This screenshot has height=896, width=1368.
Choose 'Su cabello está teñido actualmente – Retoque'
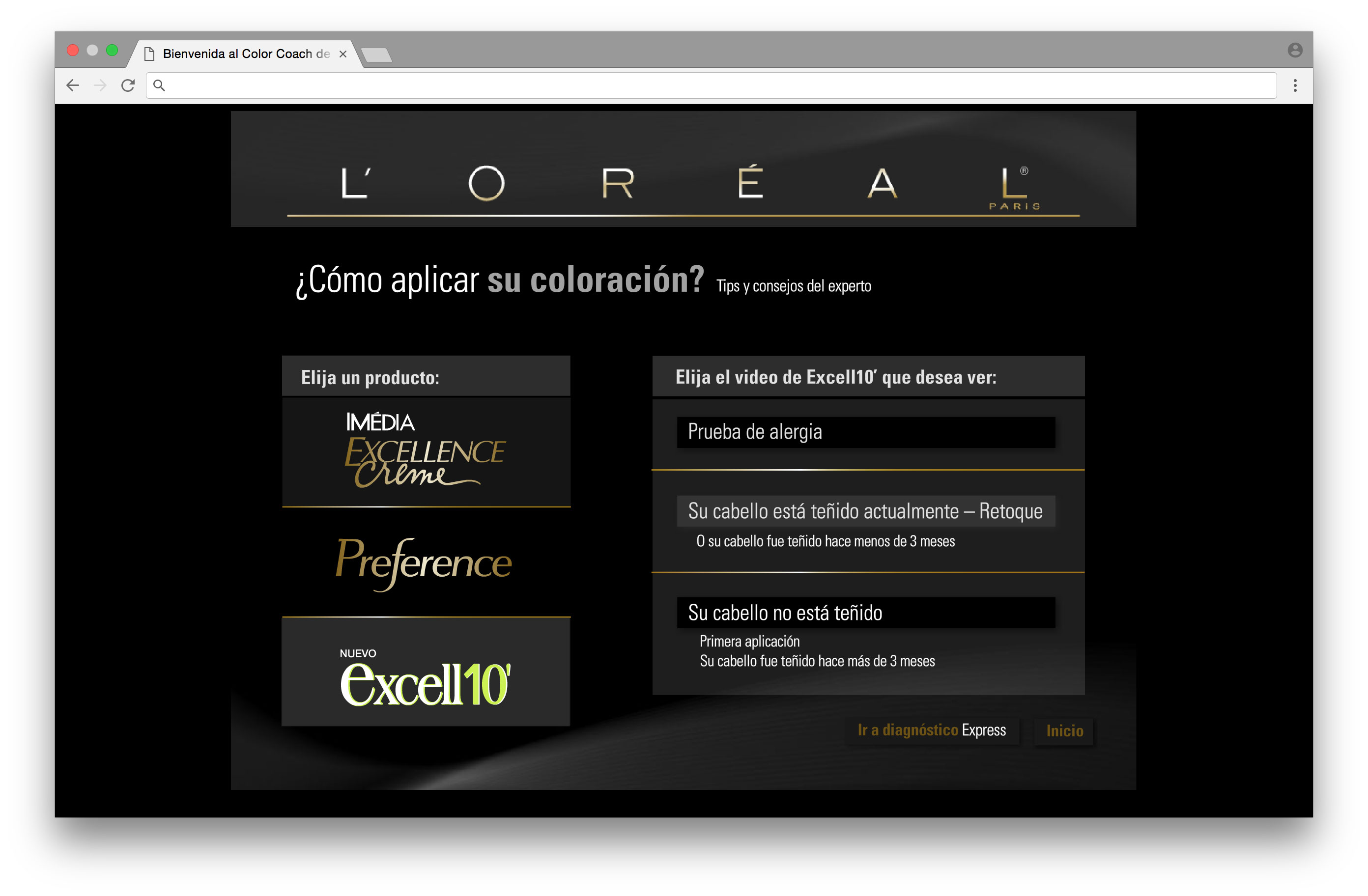coord(866,511)
